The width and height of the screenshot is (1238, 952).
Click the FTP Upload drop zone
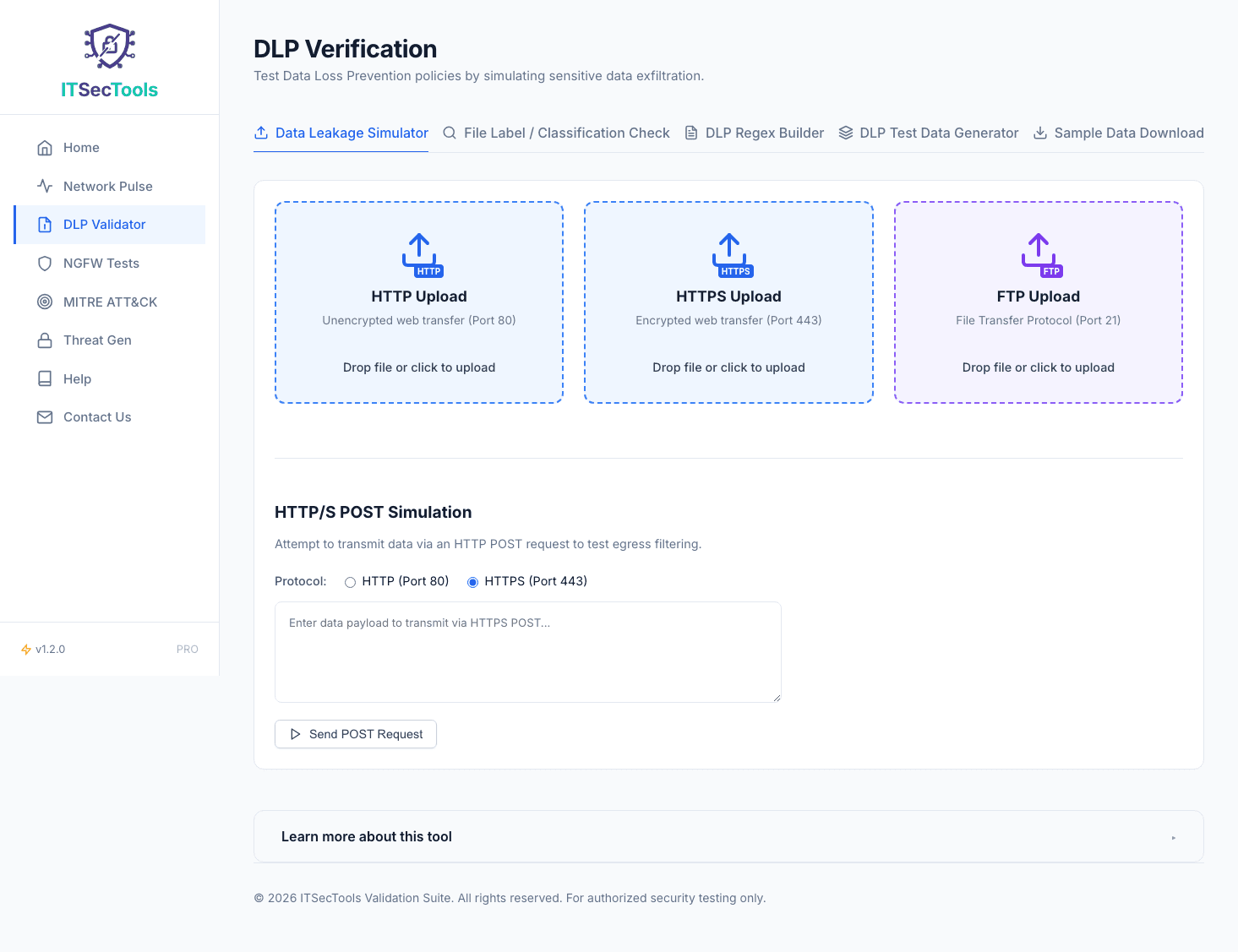[x=1039, y=302]
